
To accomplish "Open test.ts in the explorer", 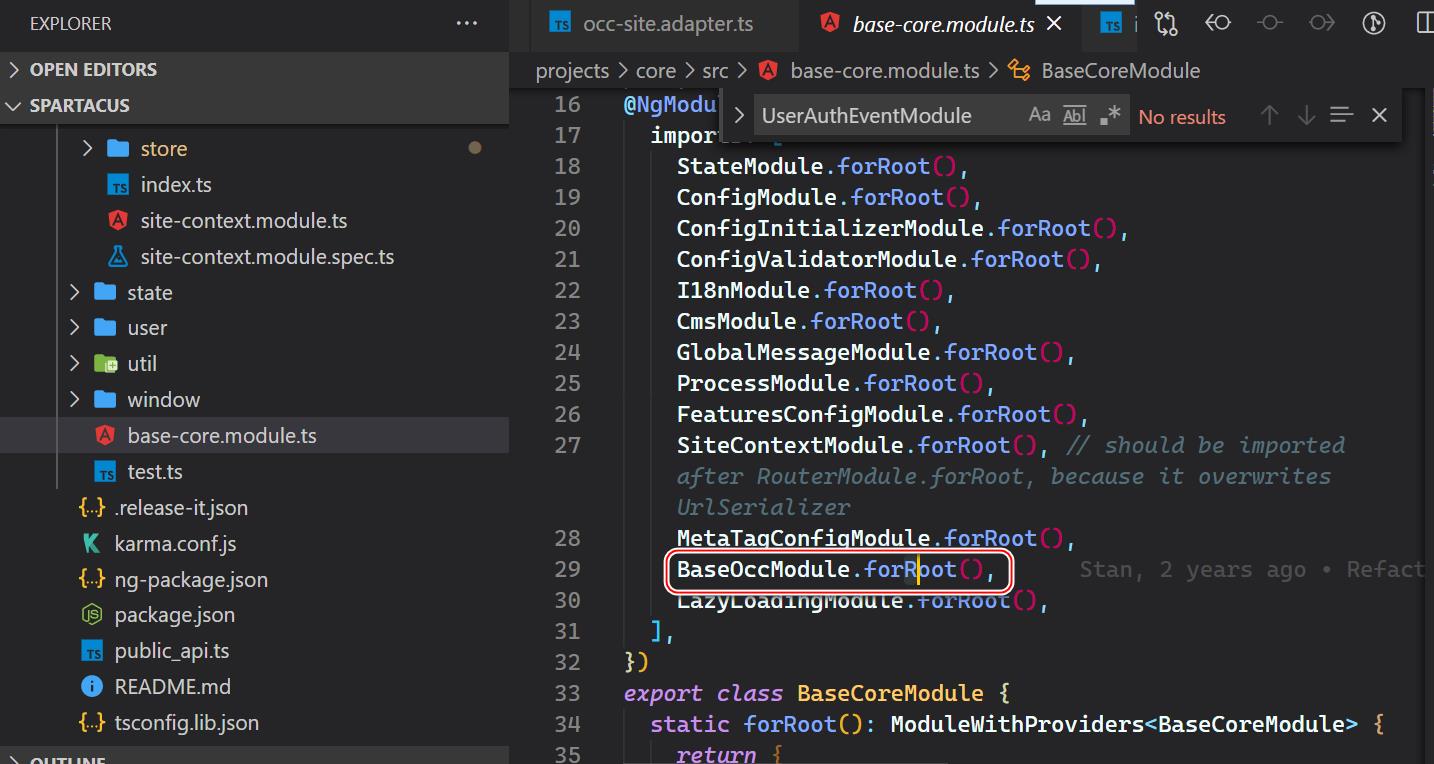I will [155, 472].
